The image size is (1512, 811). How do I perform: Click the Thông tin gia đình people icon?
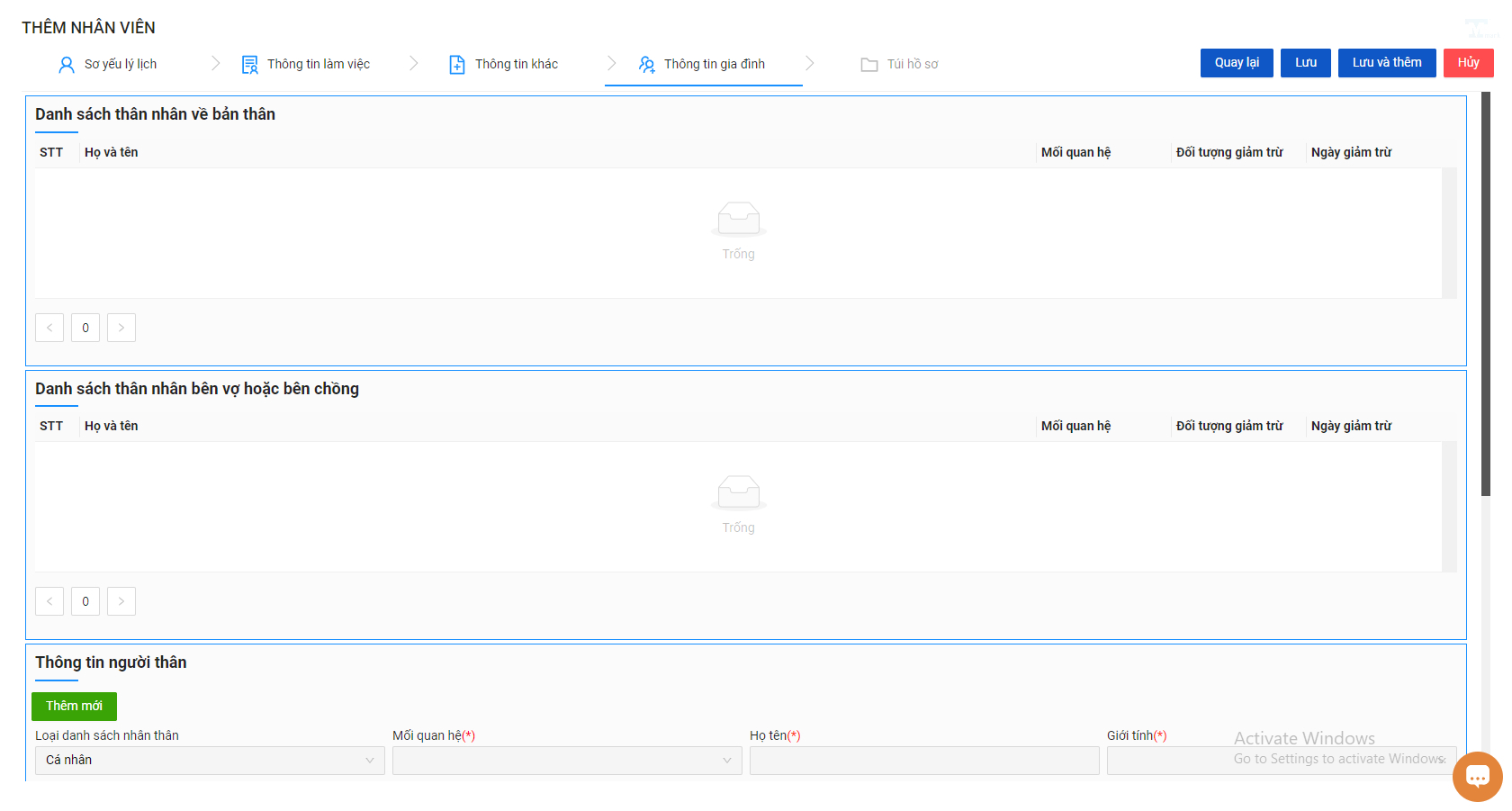pos(646,65)
